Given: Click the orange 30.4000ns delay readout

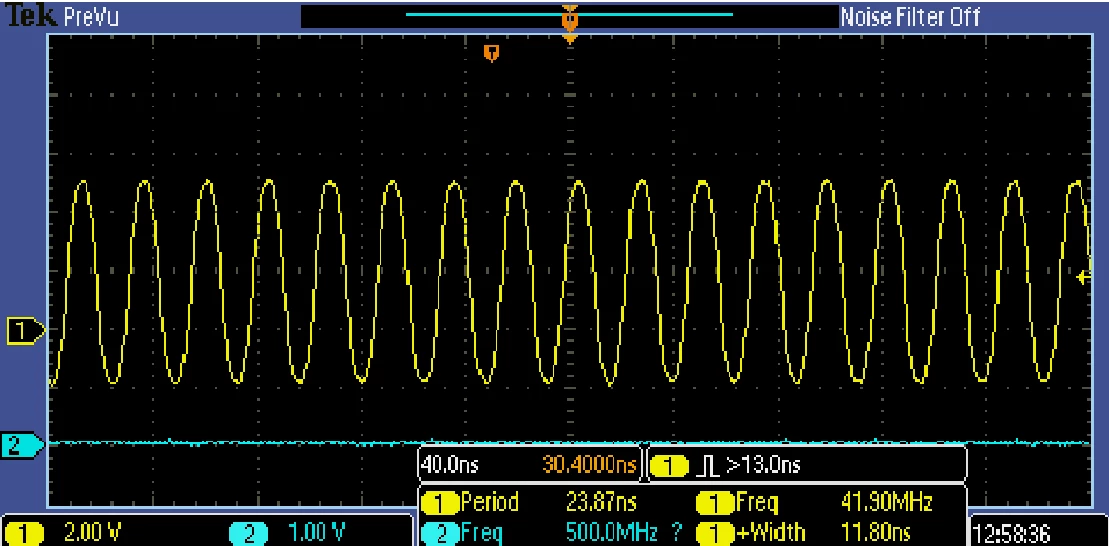Looking at the screenshot, I should 590,465.
